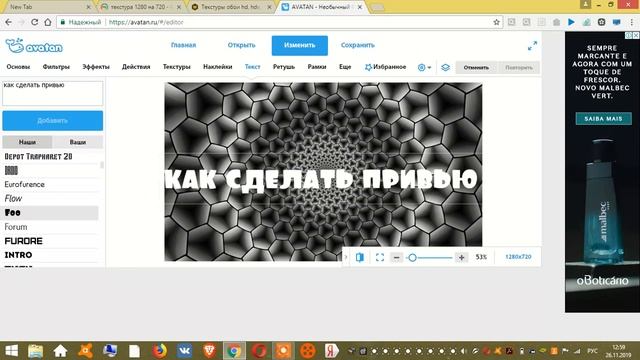Image resolution: width=640 pixels, height=360 pixels.
Task: Open the Главная tab
Action: pyautogui.click(x=184, y=45)
